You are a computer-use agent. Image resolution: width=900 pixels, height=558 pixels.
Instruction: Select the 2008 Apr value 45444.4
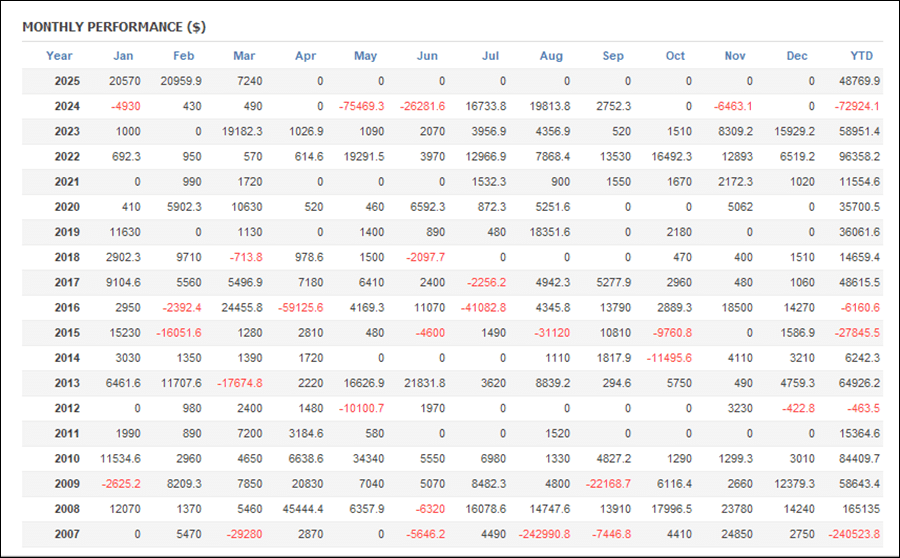(302, 509)
